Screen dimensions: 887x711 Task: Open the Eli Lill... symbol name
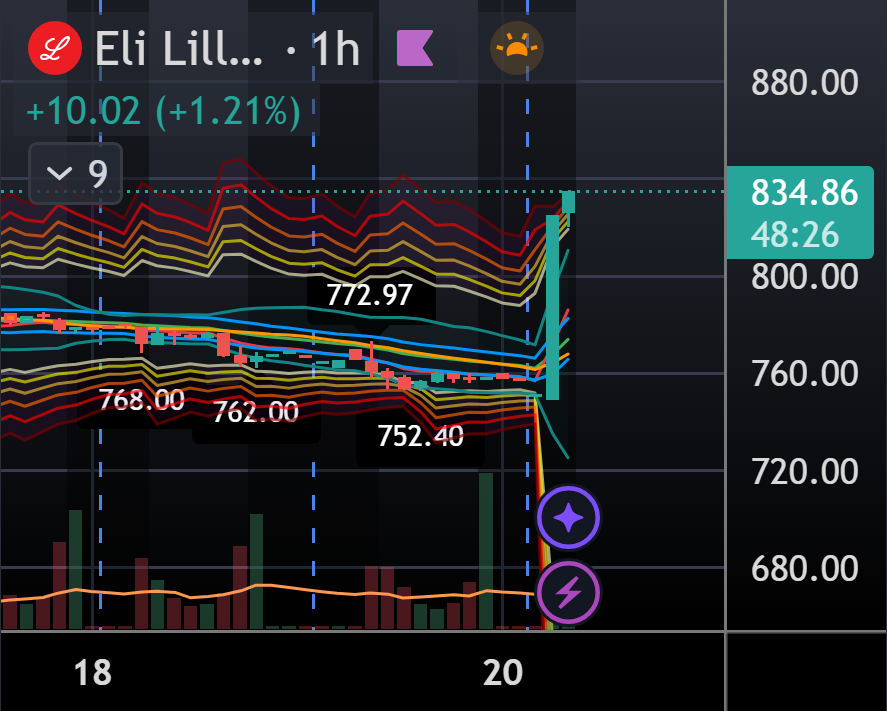(x=179, y=49)
